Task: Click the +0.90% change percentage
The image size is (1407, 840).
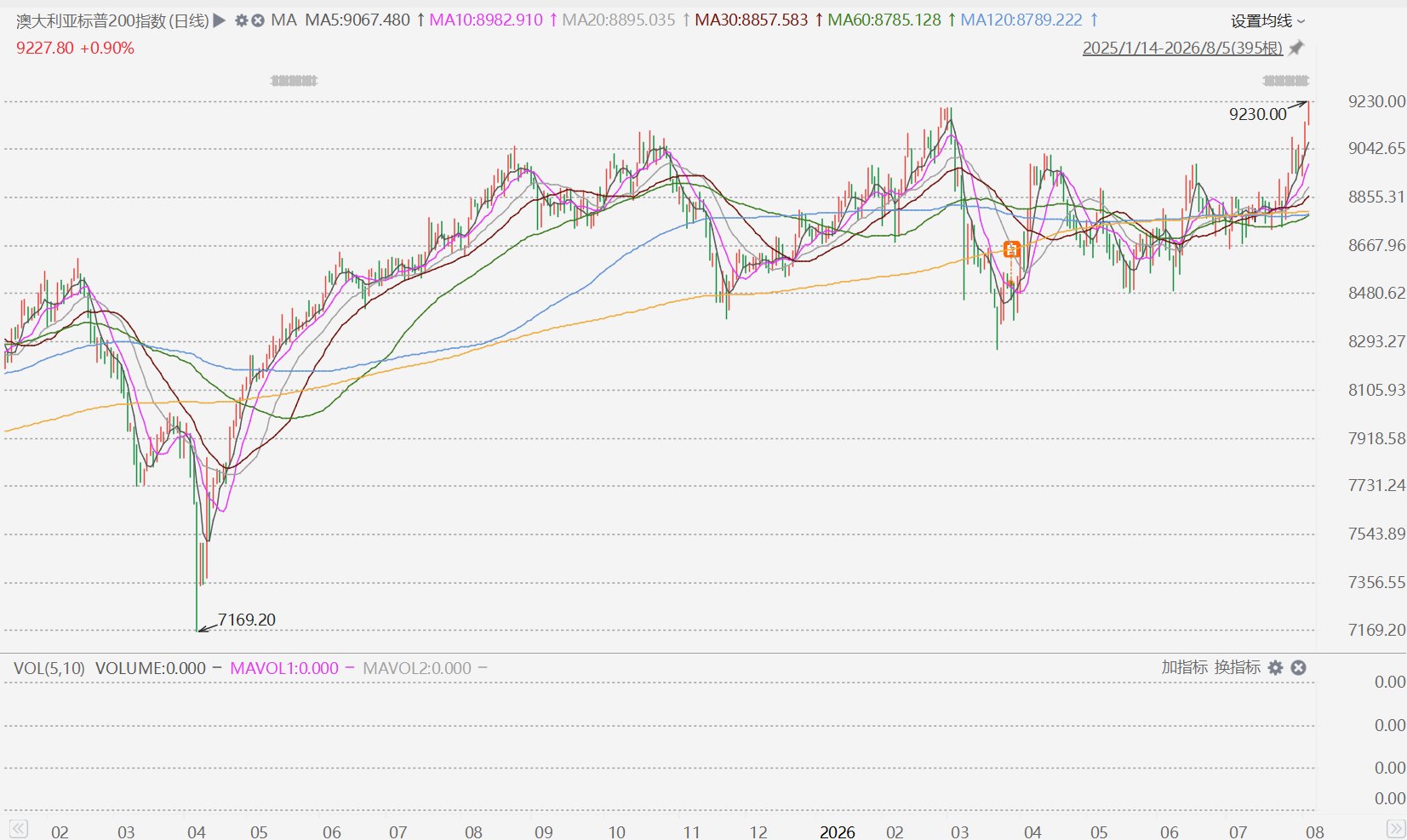Action: pyautogui.click(x=107, y=49)
